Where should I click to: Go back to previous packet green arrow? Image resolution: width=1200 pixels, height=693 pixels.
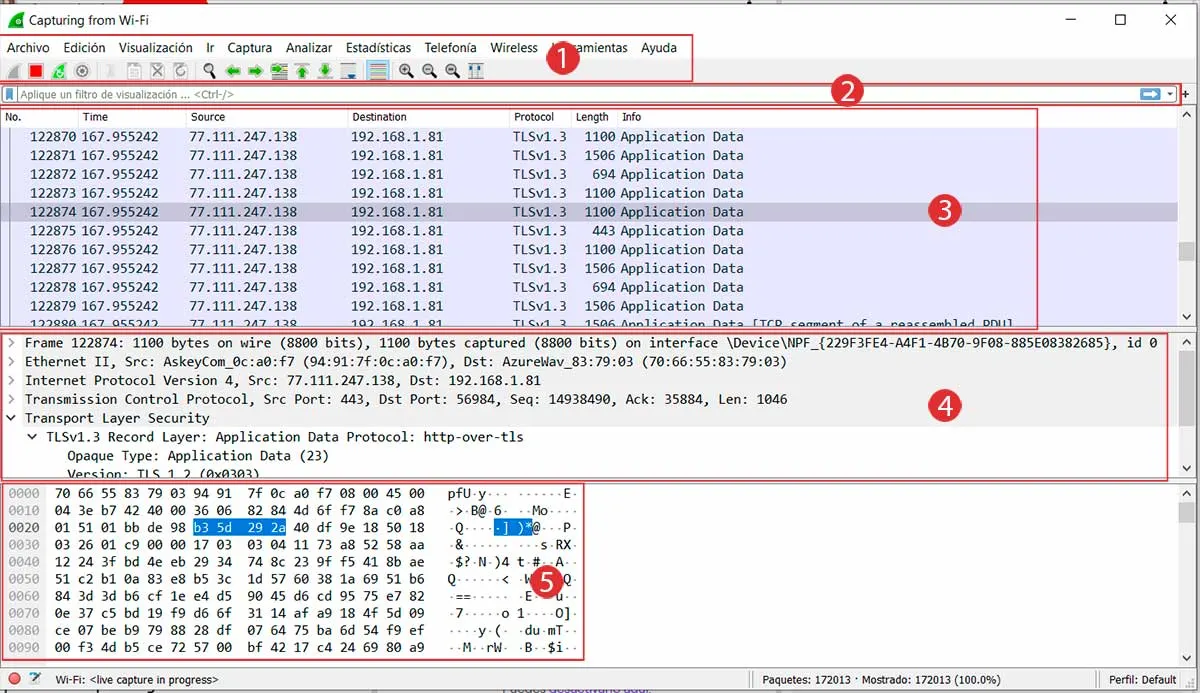pyautogui.click(x=233, y=71)
